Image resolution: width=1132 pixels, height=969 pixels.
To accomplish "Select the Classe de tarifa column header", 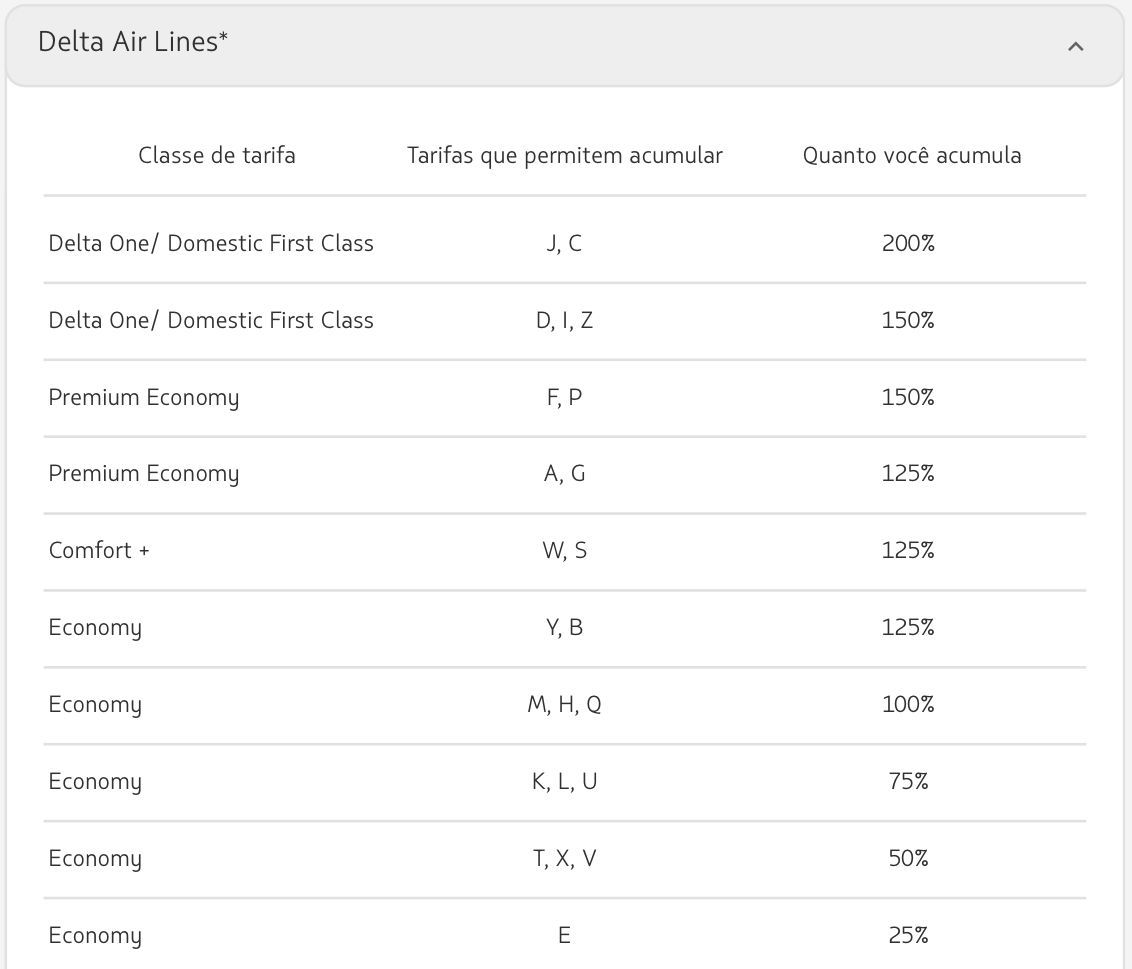I will pyautogui.click(x=217, y=155).
